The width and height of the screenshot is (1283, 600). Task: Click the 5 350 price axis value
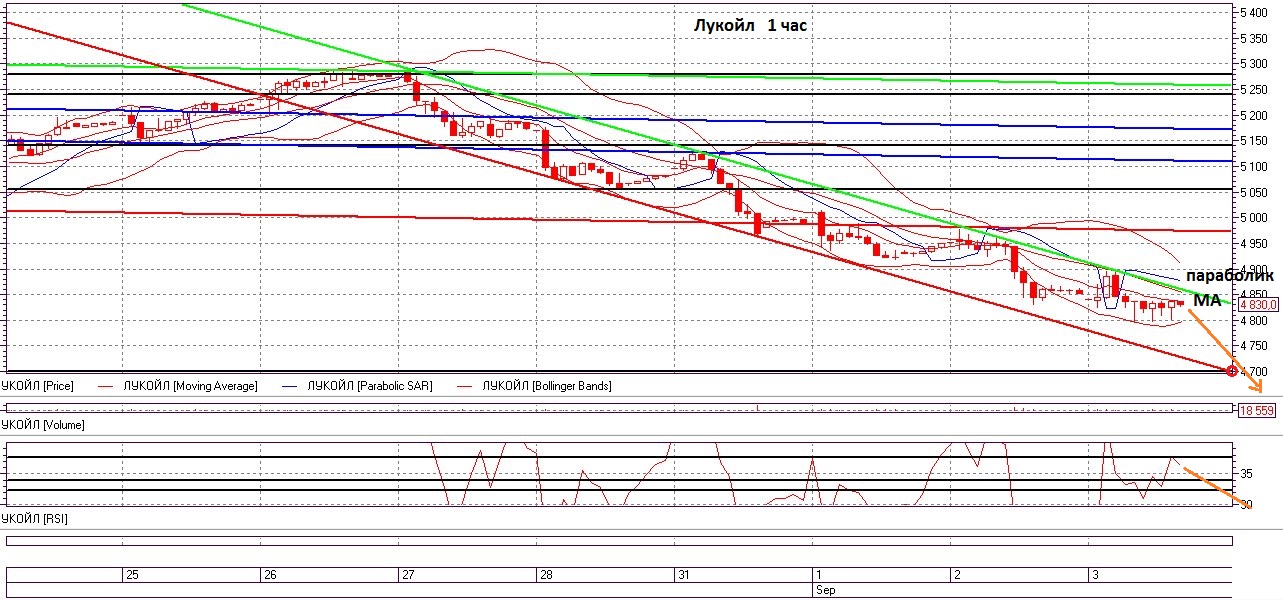pyautogui.click(x=1256, y=39)
